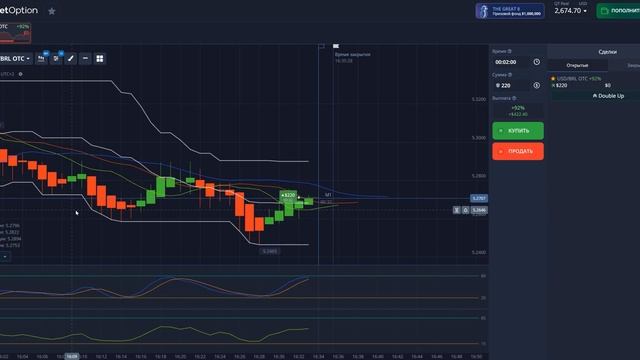
Task: Click the help icon next to Время
Action: (509, 51)
